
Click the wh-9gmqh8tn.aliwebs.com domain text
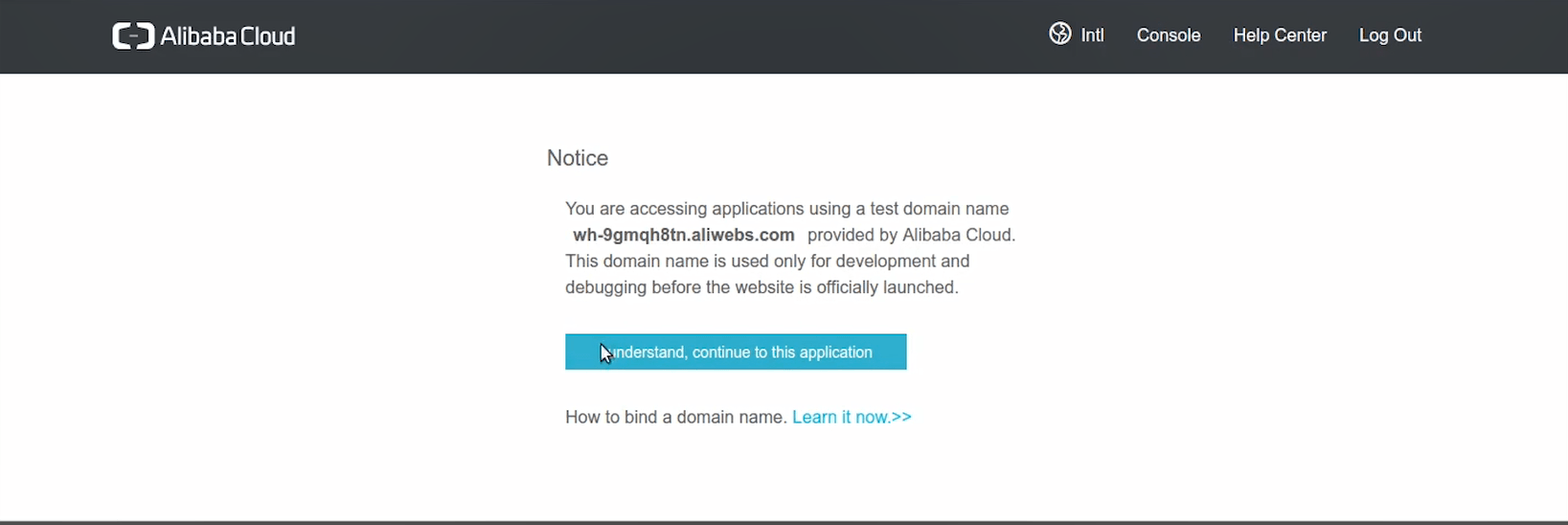pyautogui.click(x=684, y=235)
